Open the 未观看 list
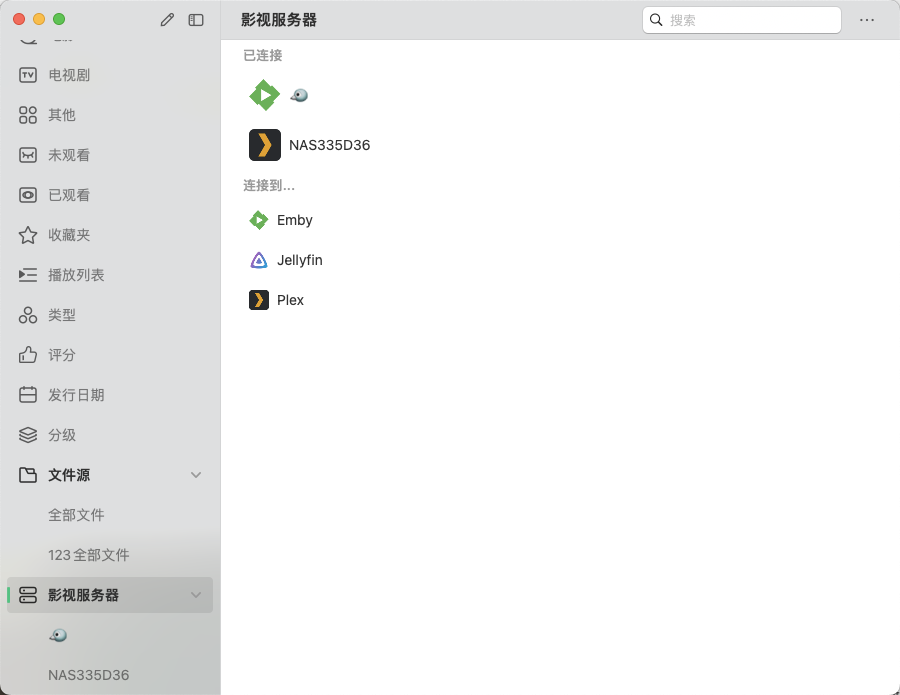Image resolution: width=900 pixels, height=695 pixels. [69, 155]
